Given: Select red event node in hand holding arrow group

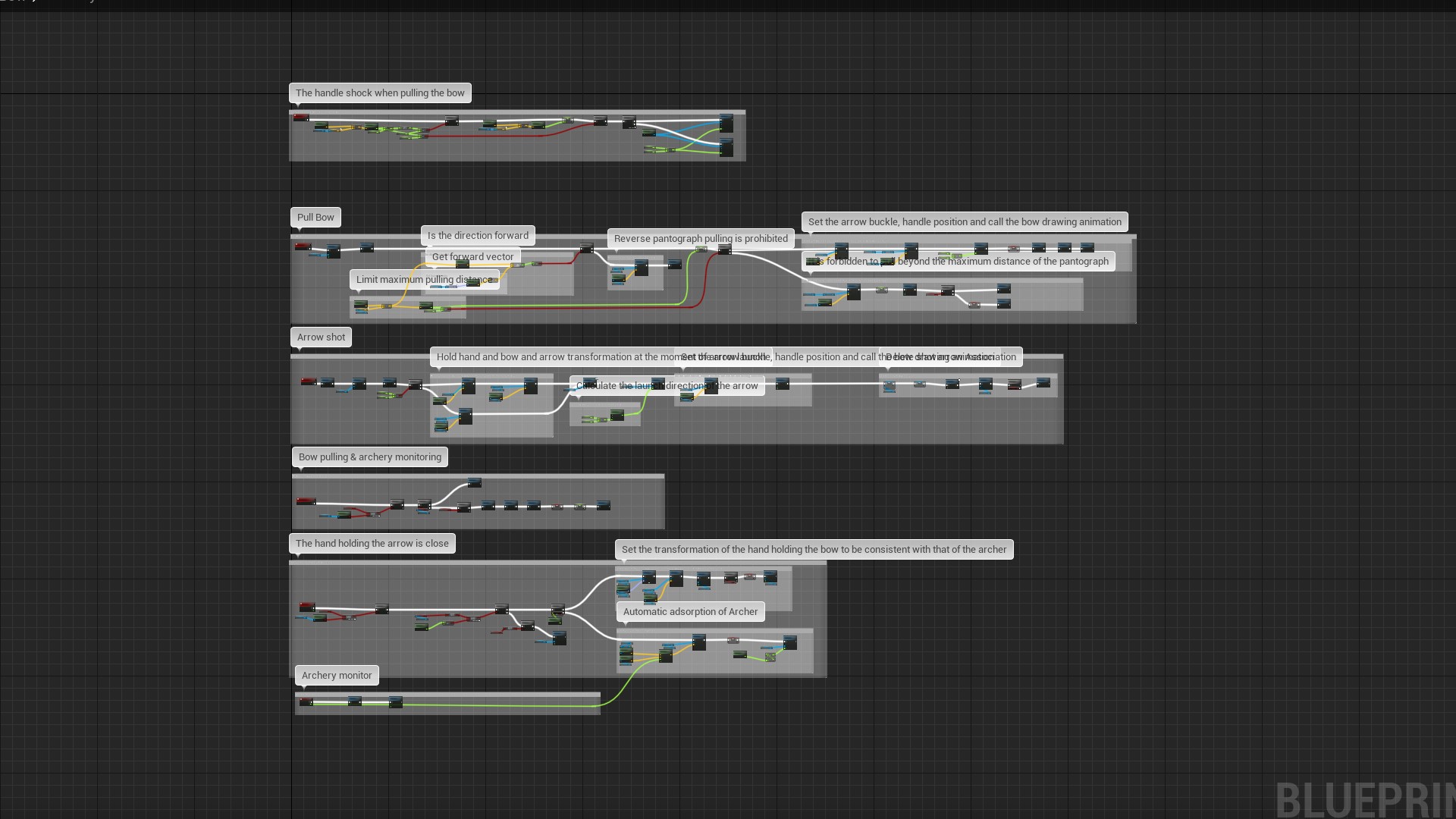Looking at the screenshot, I should (x=306, y=607).
